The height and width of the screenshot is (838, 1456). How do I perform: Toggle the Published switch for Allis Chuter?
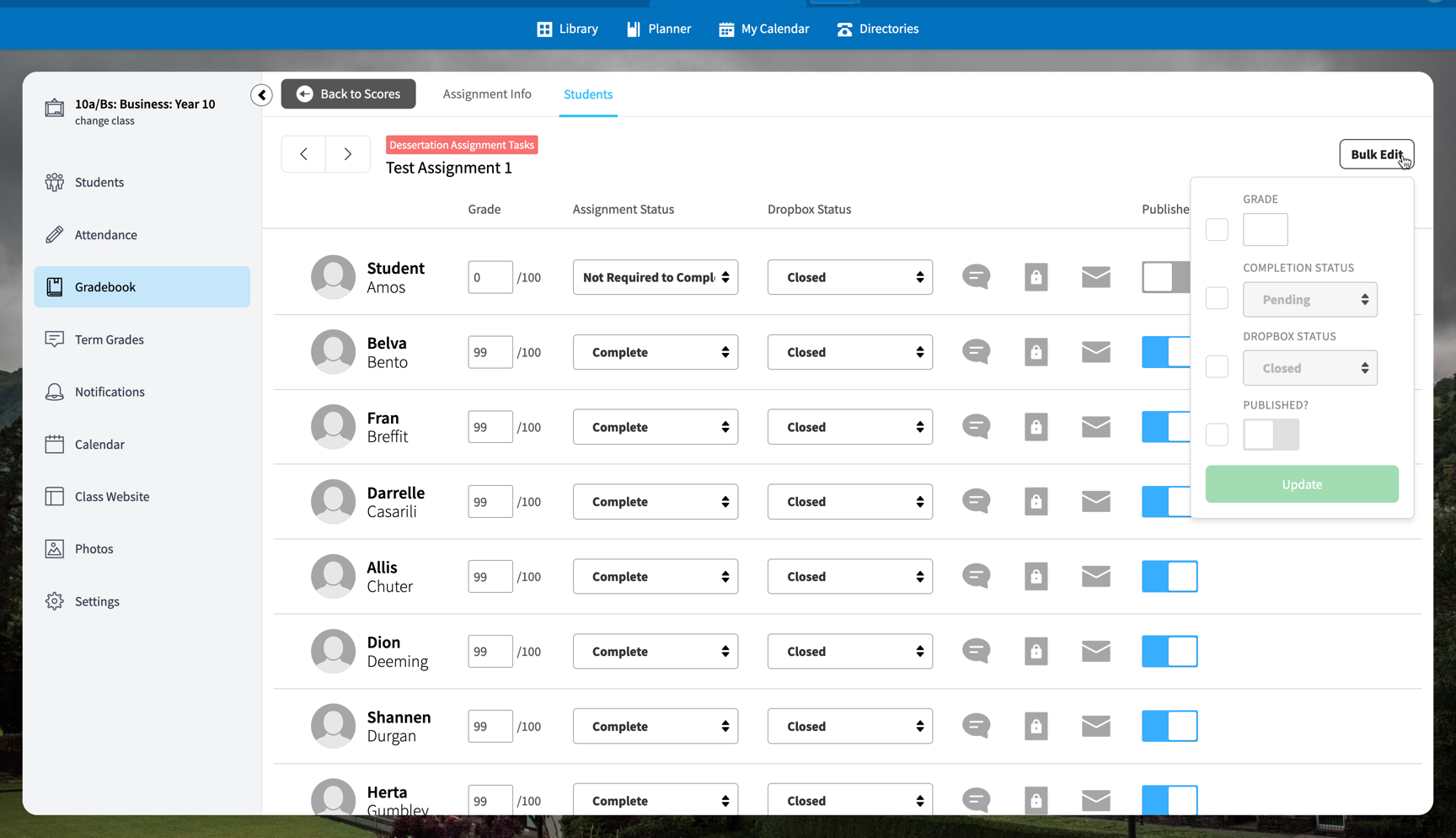pyautogui.click(x=1170, y=576)
